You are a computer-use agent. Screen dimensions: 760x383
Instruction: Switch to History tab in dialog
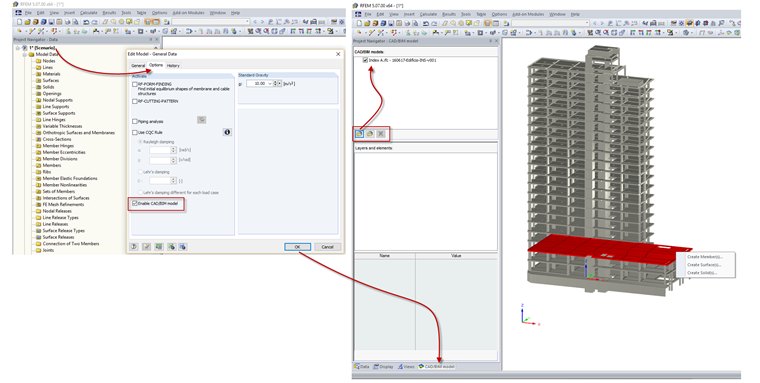pos(173,65)
